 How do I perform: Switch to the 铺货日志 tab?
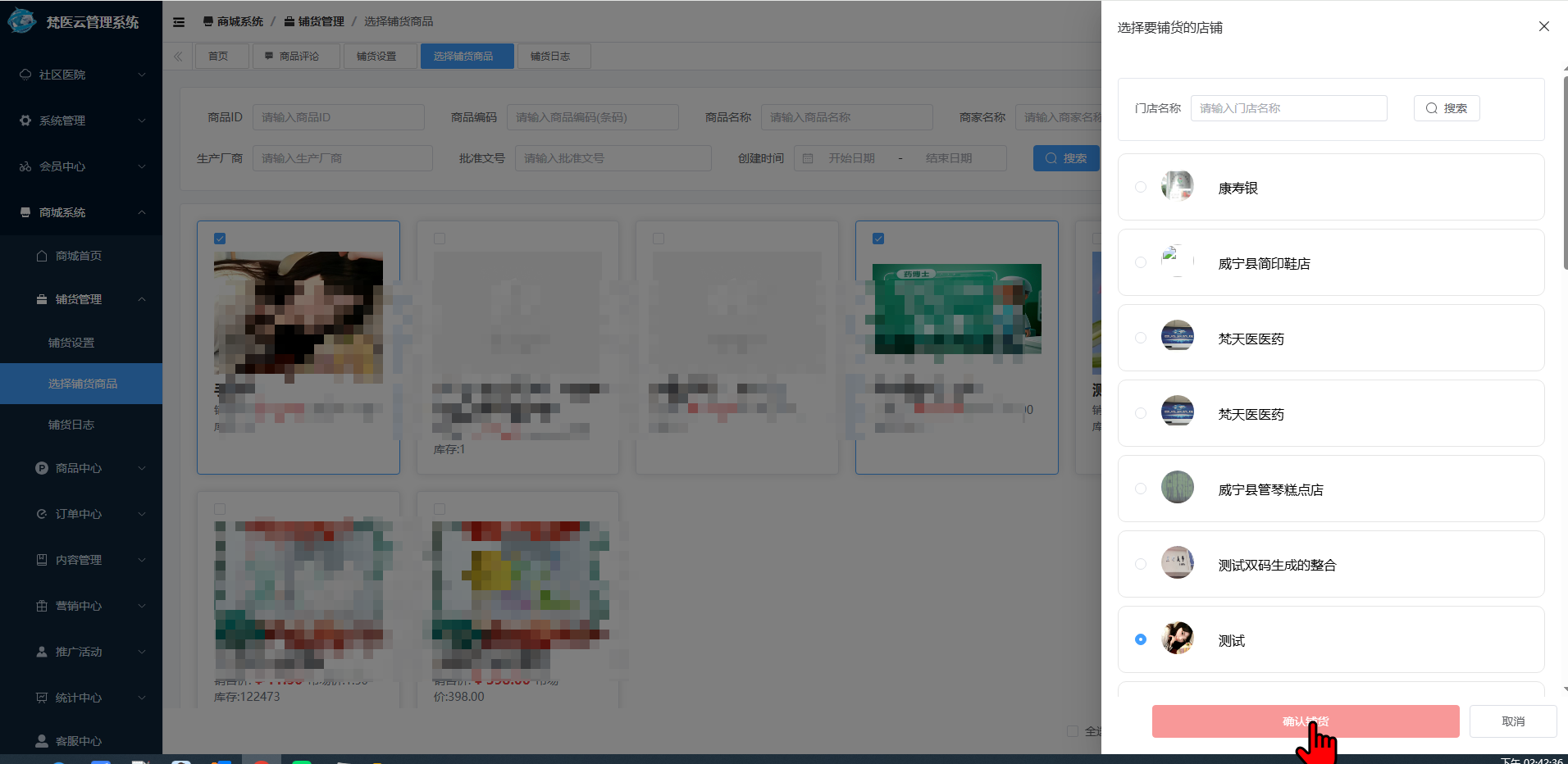tap(554, 56)
